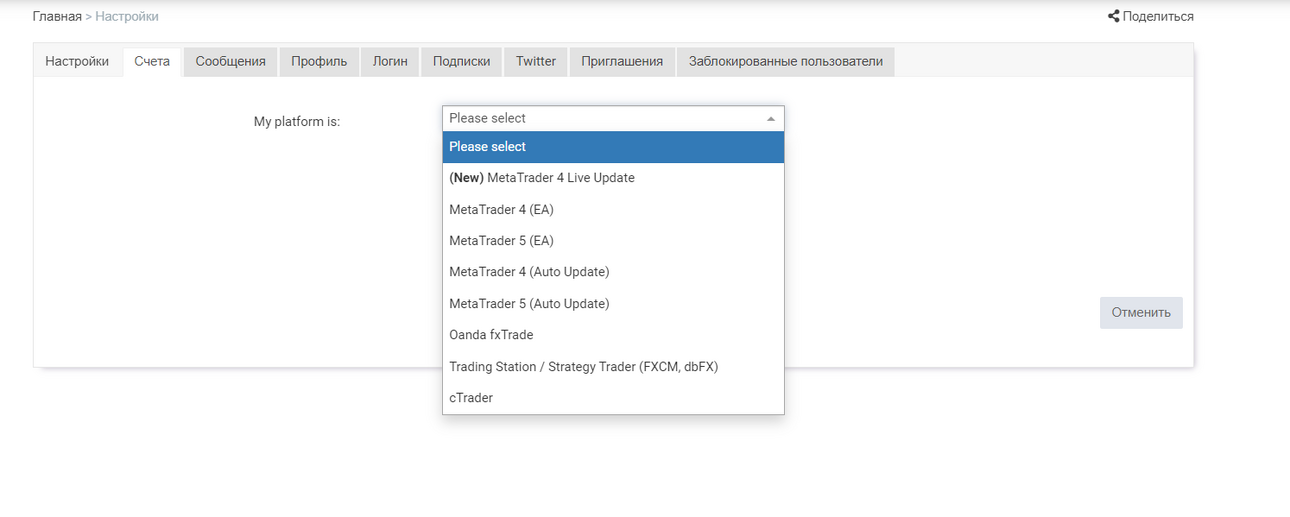The width and height of the screenshot is (1290, 517).
Task: Select Trading Station / Strategy Trader option
Action: click(x=613, y=367)
